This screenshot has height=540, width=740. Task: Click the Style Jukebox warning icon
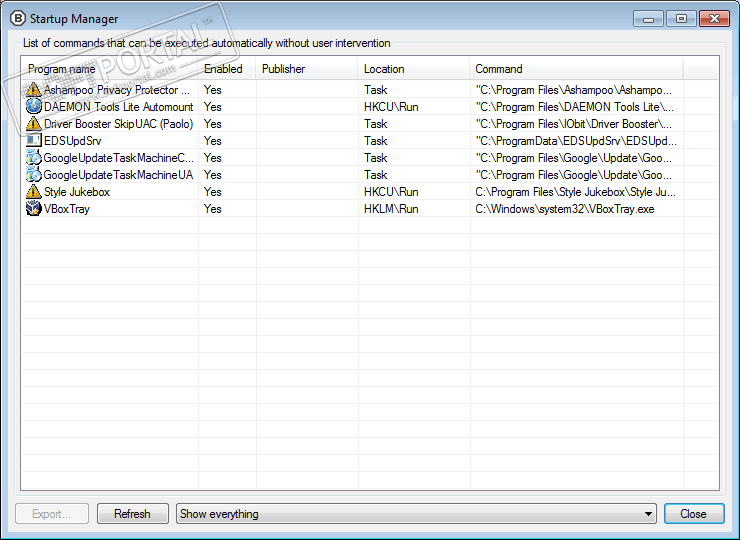[x=34, y=191]
